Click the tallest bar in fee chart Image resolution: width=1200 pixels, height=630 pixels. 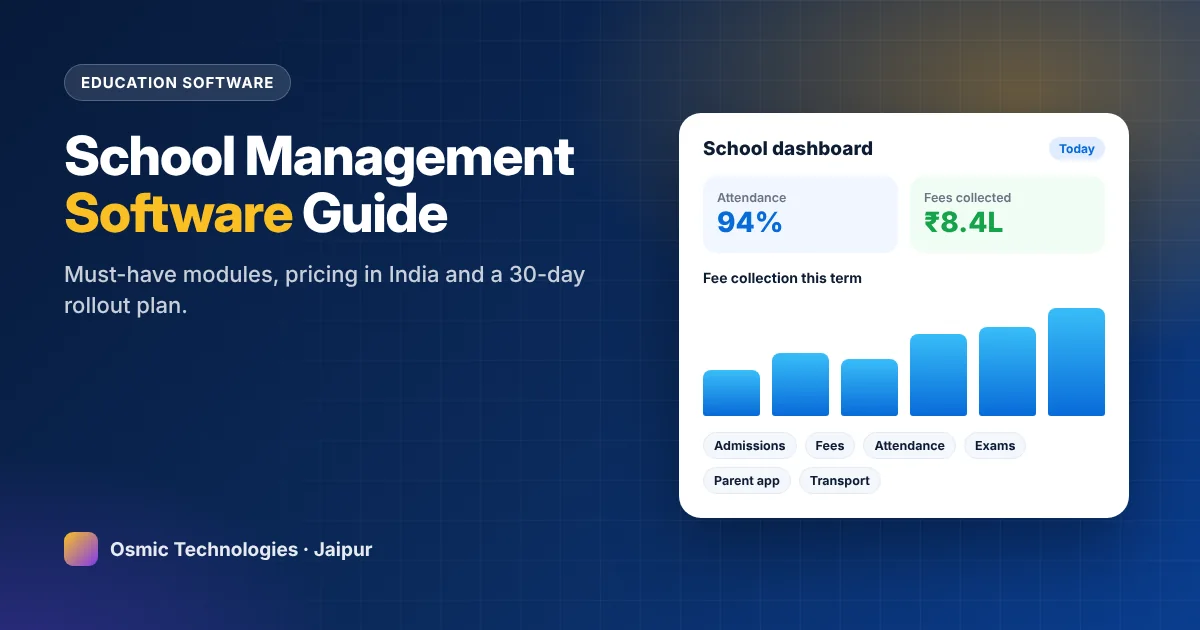coord(1076,362)
